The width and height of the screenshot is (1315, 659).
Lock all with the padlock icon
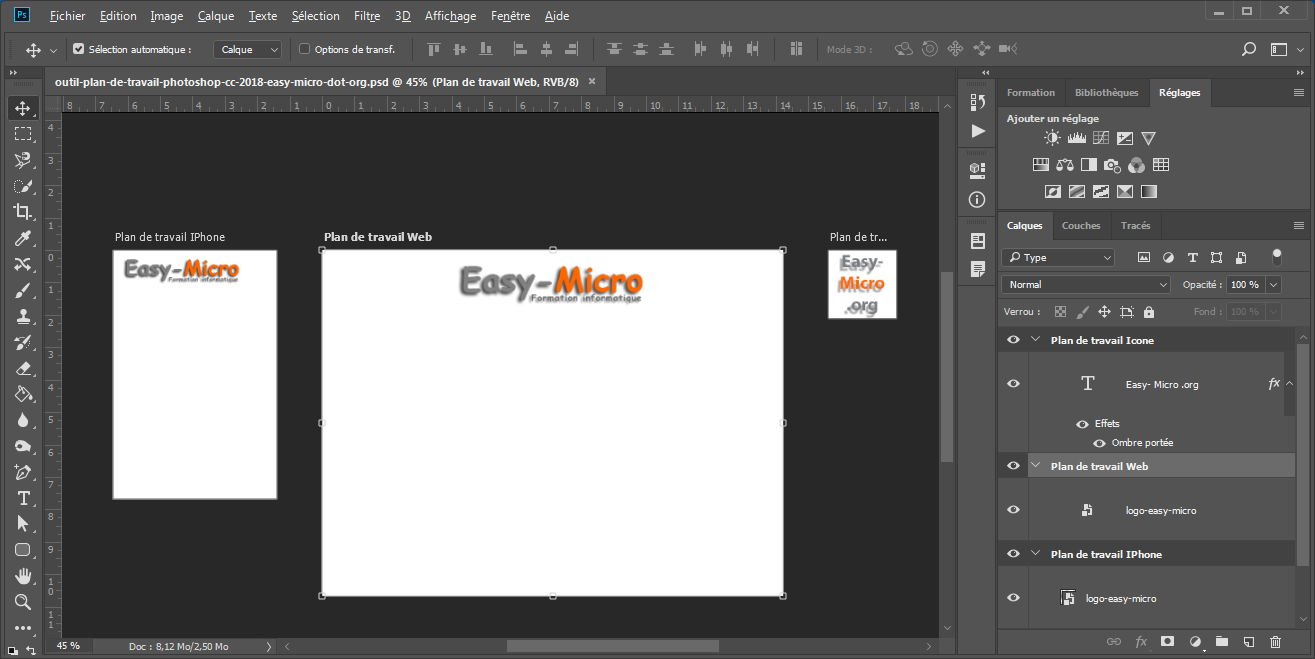click(x=1149, y=312)
